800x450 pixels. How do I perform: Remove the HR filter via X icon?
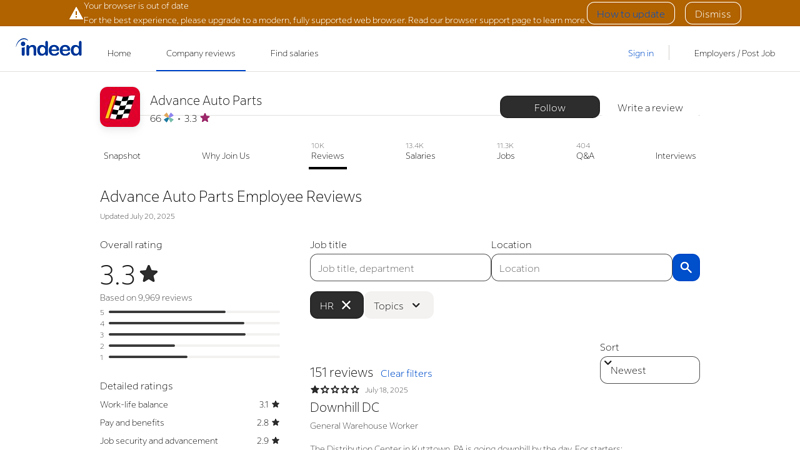point(346,305)
